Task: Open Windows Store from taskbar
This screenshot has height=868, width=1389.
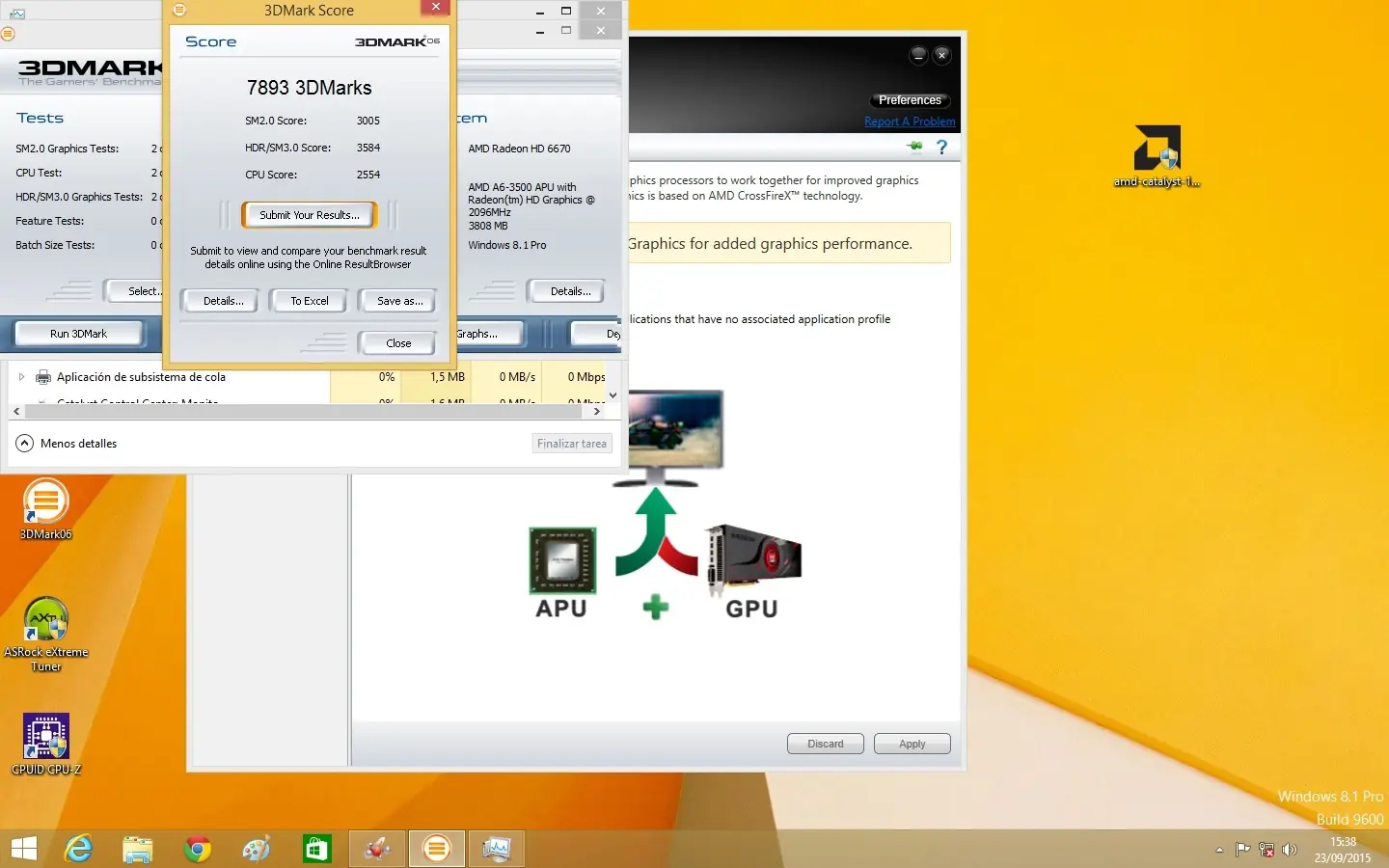Action: pos(316,849)
